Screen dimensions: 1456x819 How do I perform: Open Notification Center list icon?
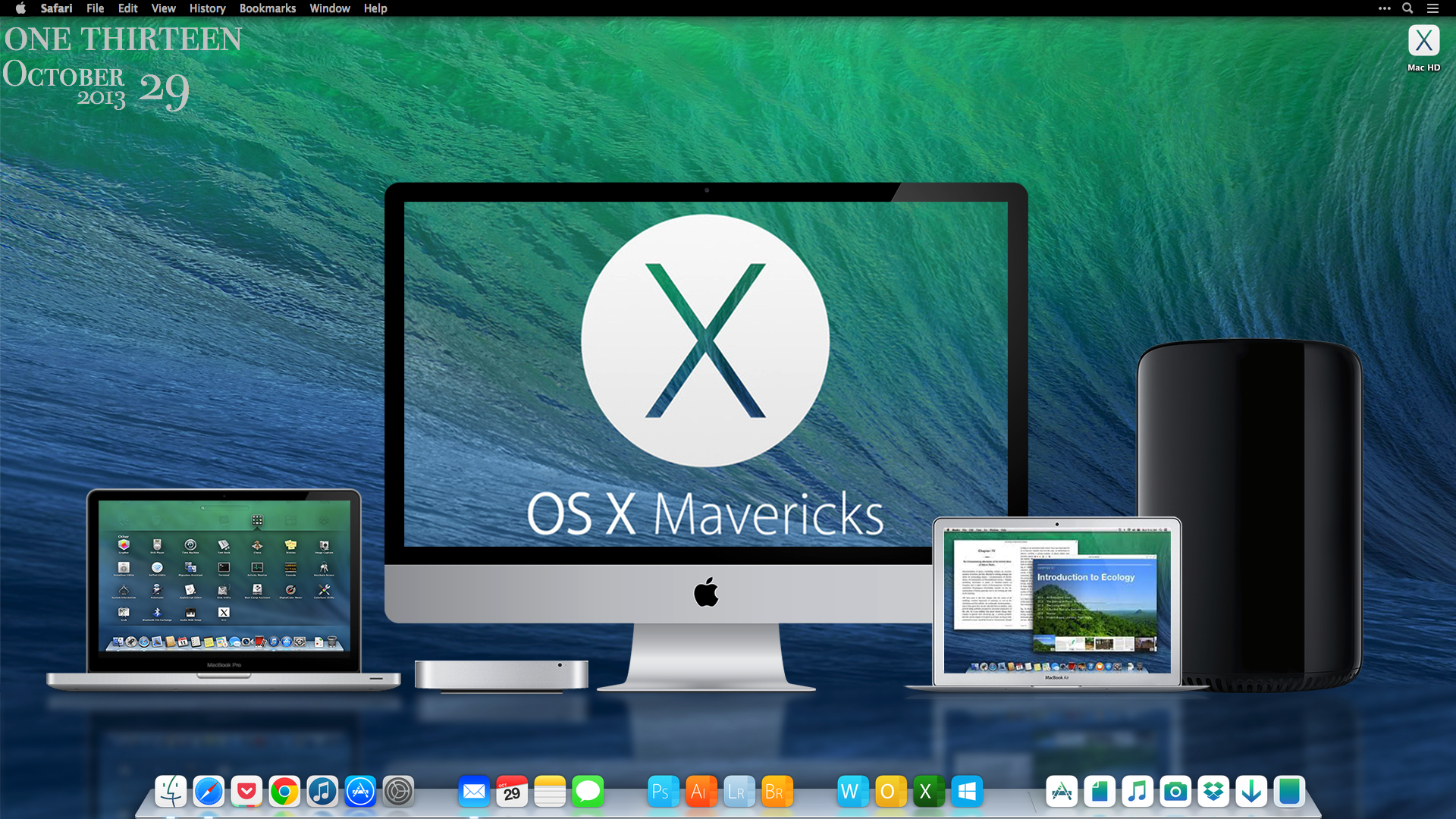[1432, 8]
